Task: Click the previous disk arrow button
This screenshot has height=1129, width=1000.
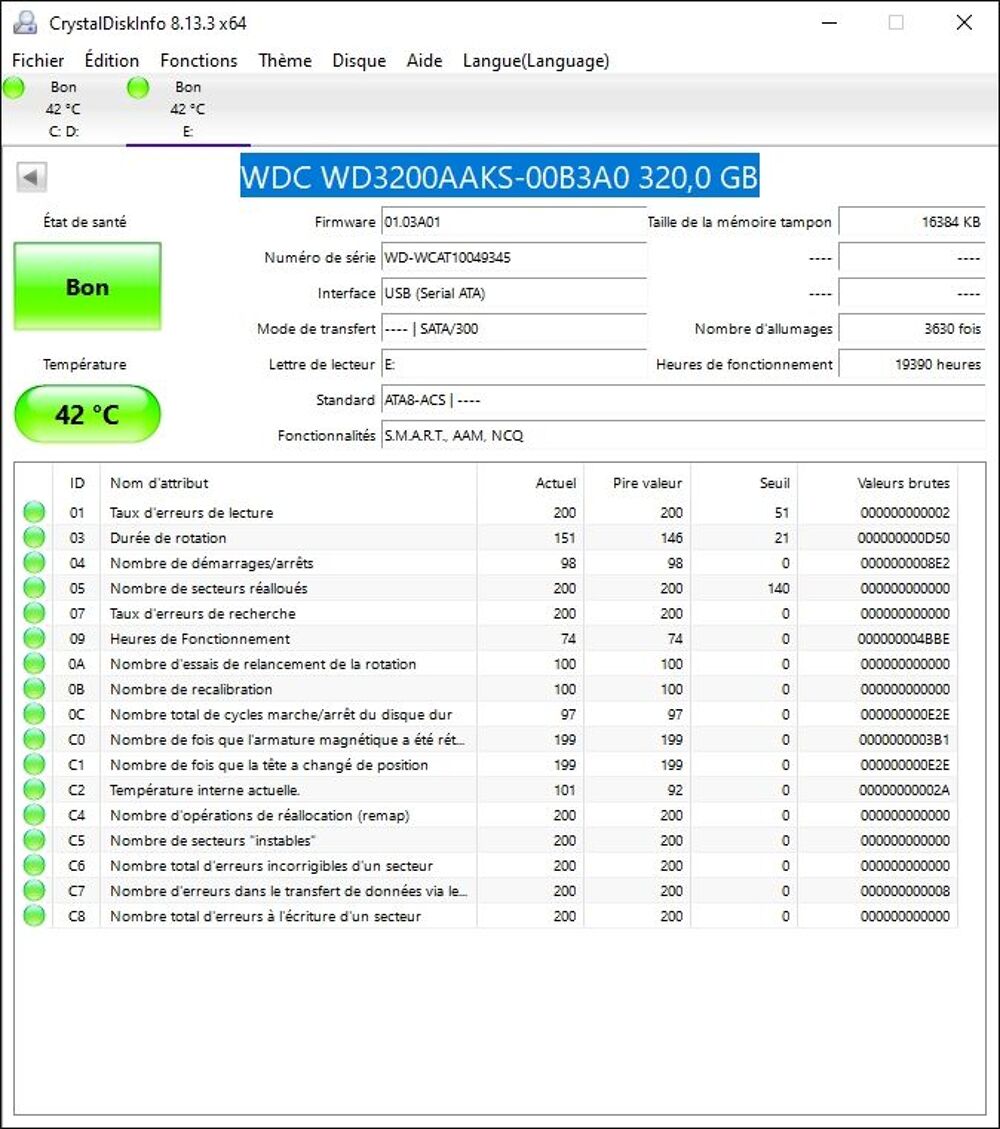Action: tap(31, 177)
